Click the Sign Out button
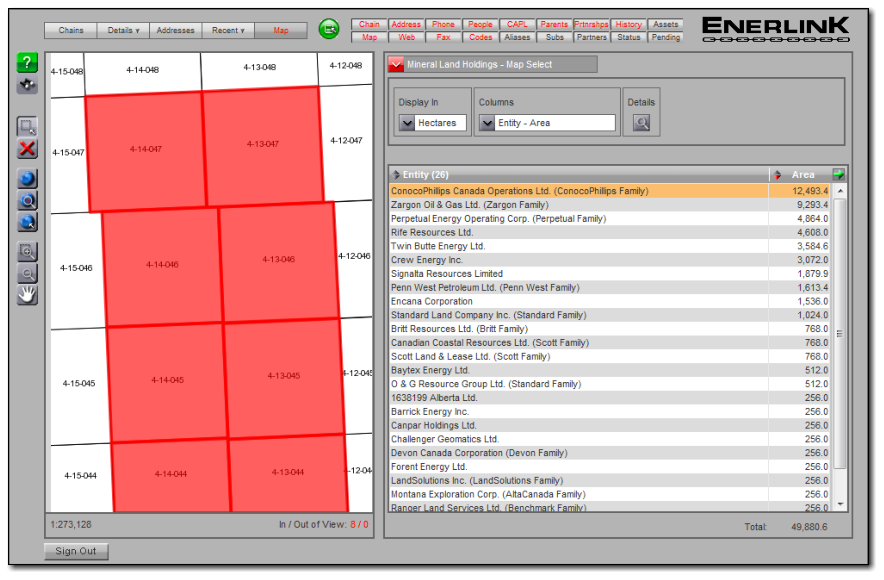Image resolution: width=884 pixels, height=580 pixels. pos(76,551)
